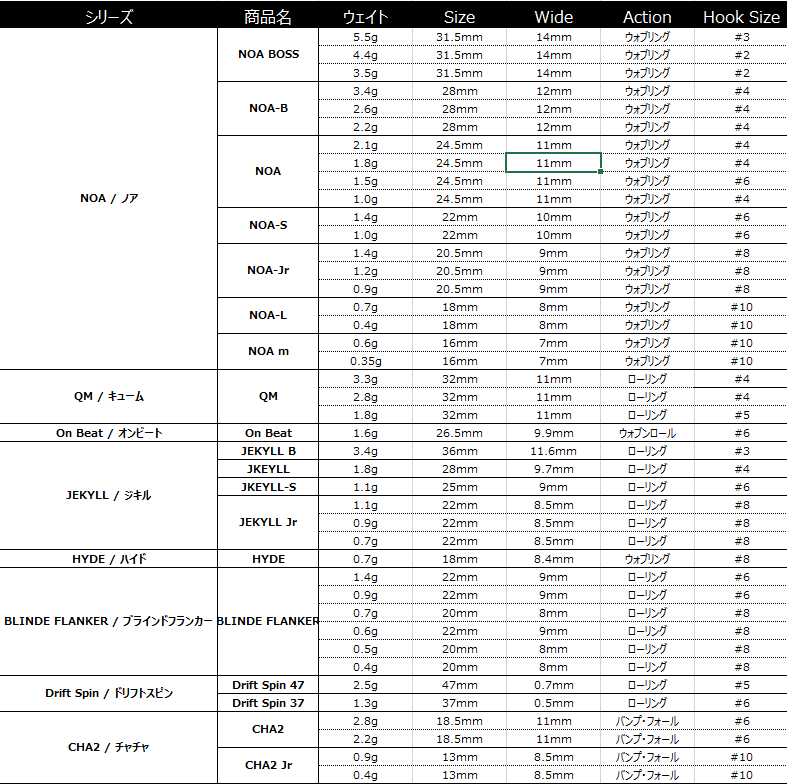Select the Action column header

pyautogui.click(x=647, y=17)
